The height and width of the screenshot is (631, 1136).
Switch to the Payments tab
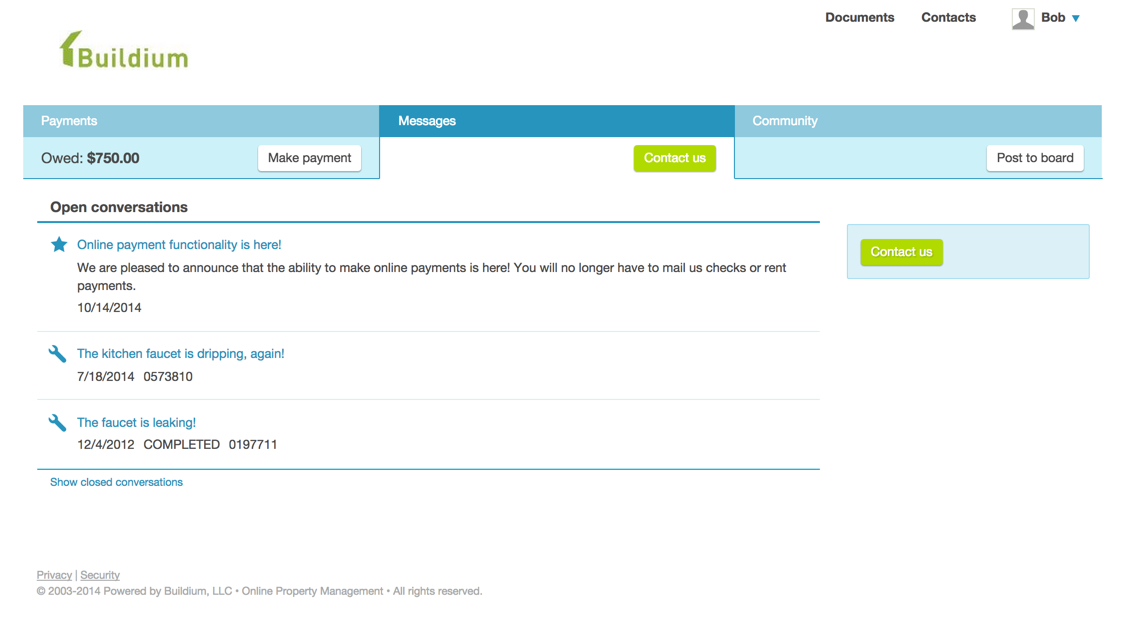[69, 121]
